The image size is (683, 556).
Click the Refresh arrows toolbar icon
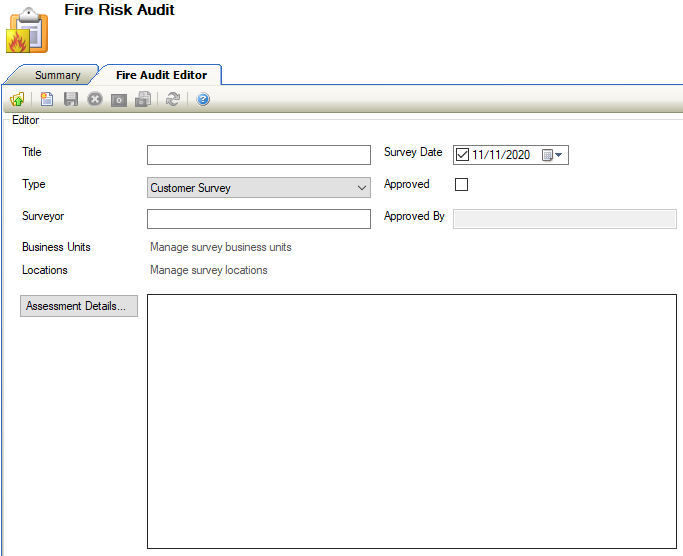tap(173, 100)
